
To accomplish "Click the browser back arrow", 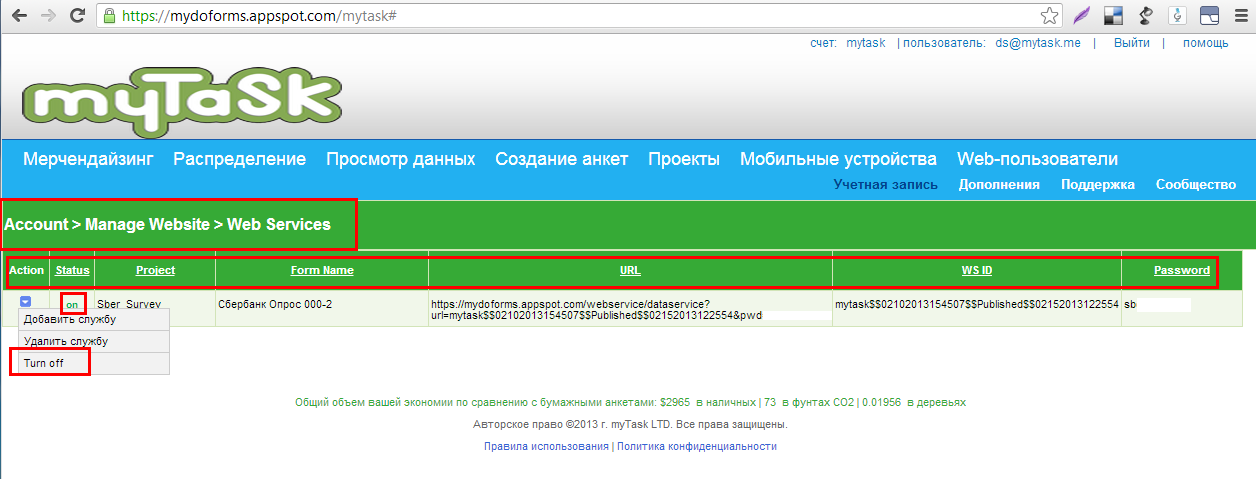I will [19, 16].
